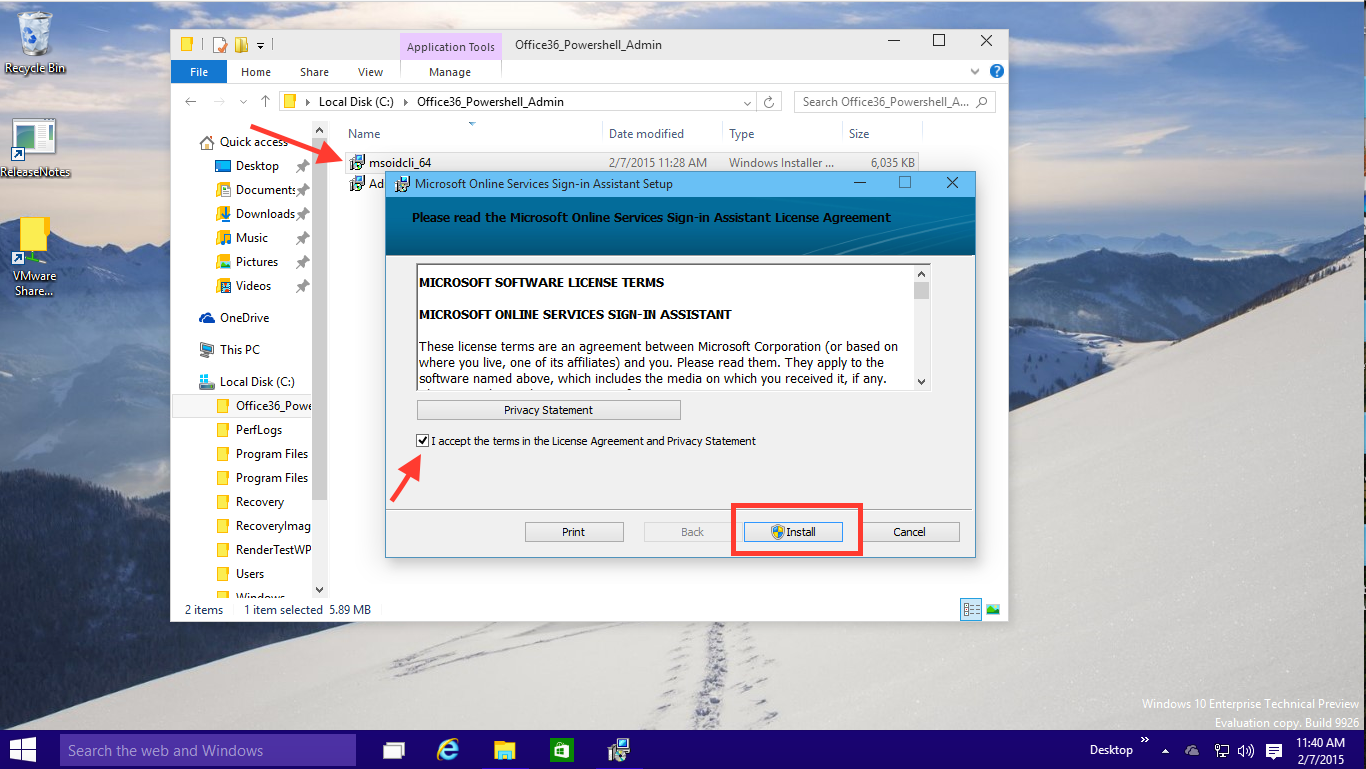This screenshot has height=769, width=1366.
Task: Tick the license agreement acceptance checkbox
Action: click(x=423, y=441)
